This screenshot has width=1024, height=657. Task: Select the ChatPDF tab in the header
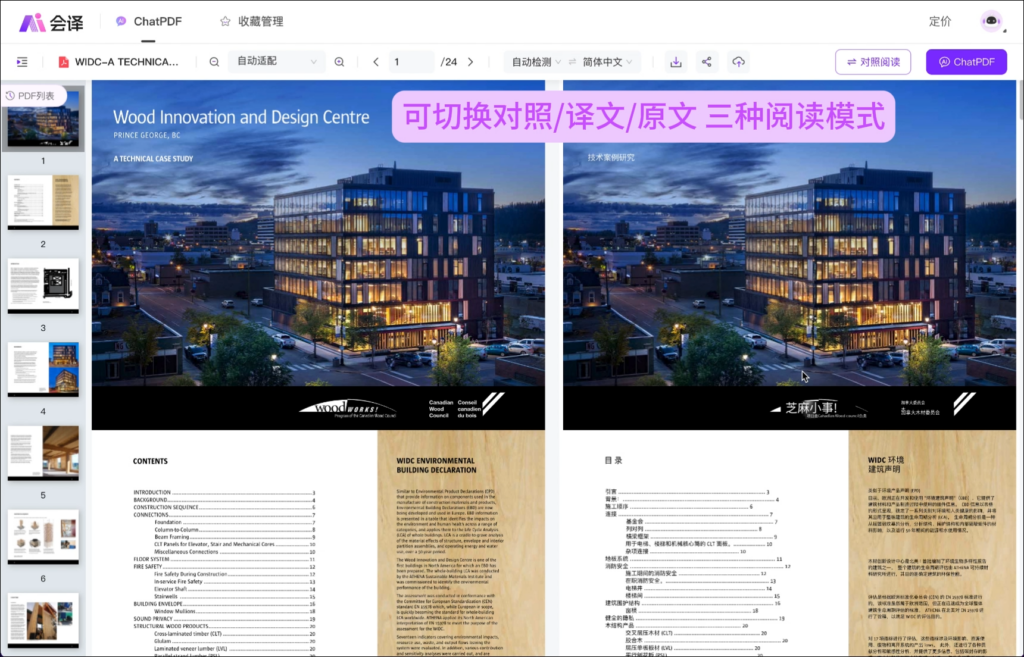point(152,20)
